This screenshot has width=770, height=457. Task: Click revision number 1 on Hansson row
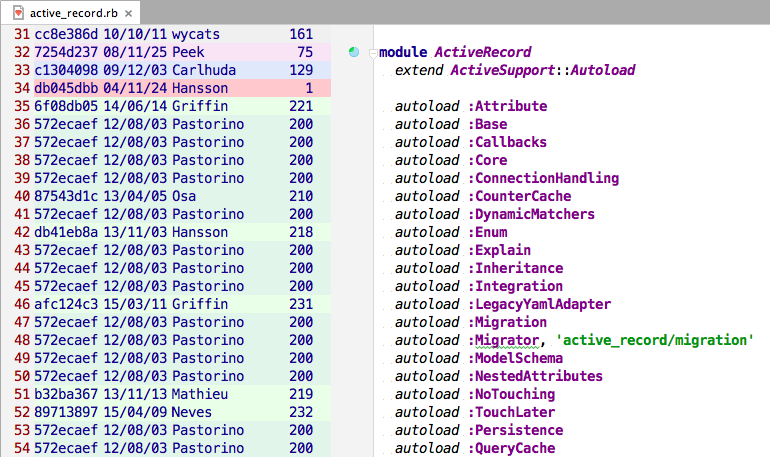click(x=309, y=88)
